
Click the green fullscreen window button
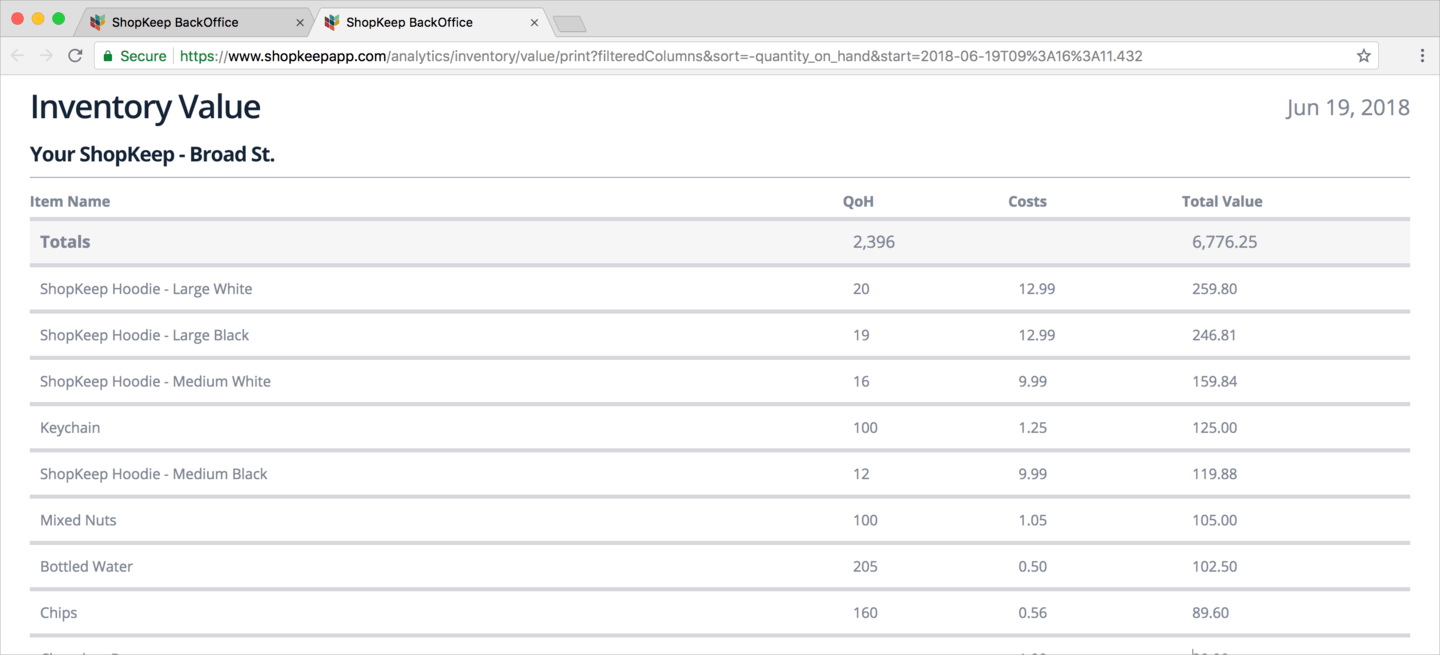(58, 19)
